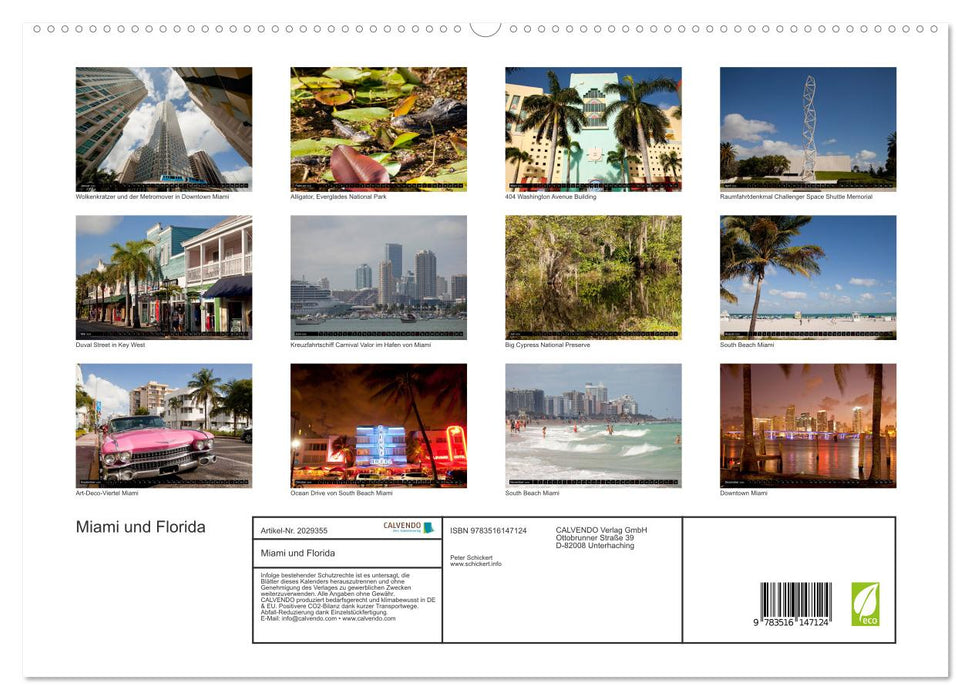
Task: Open the 404 Washington Avenue Building photo
Action: [x=592, y=128]
